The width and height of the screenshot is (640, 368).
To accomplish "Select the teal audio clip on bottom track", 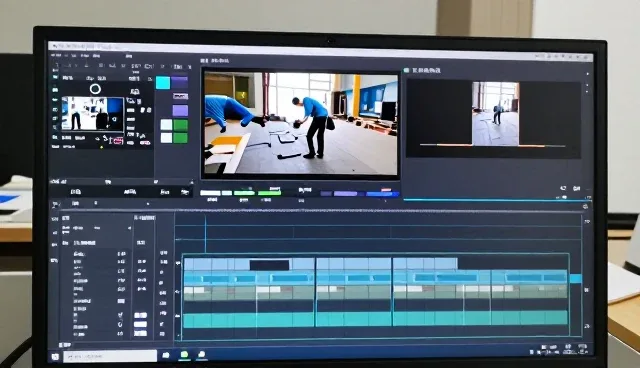I will (376, 319).
